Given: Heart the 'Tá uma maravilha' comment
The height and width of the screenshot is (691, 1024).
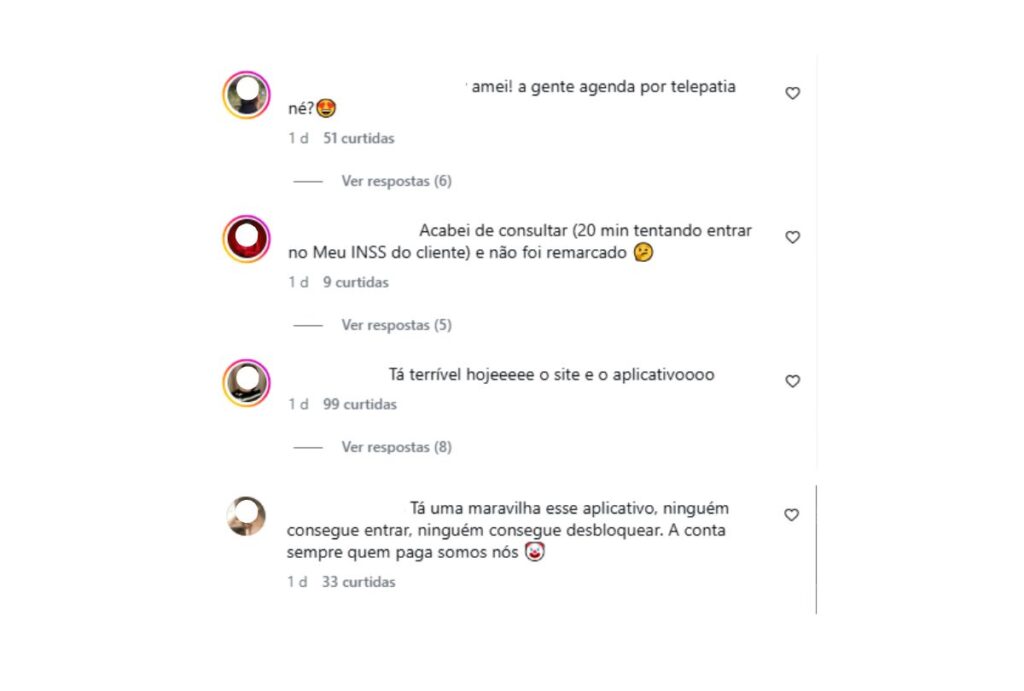Looking at the screenshot, I should click(792, 515).
